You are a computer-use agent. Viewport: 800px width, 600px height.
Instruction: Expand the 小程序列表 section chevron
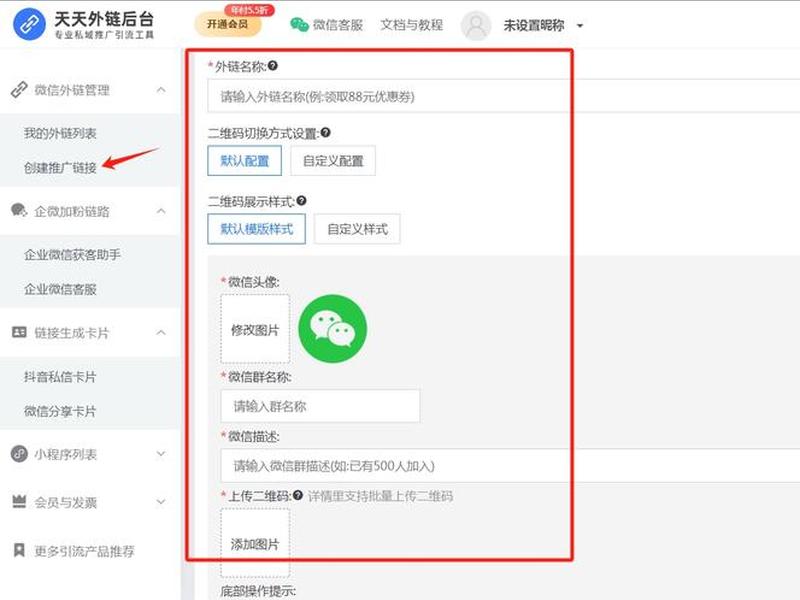161,454
